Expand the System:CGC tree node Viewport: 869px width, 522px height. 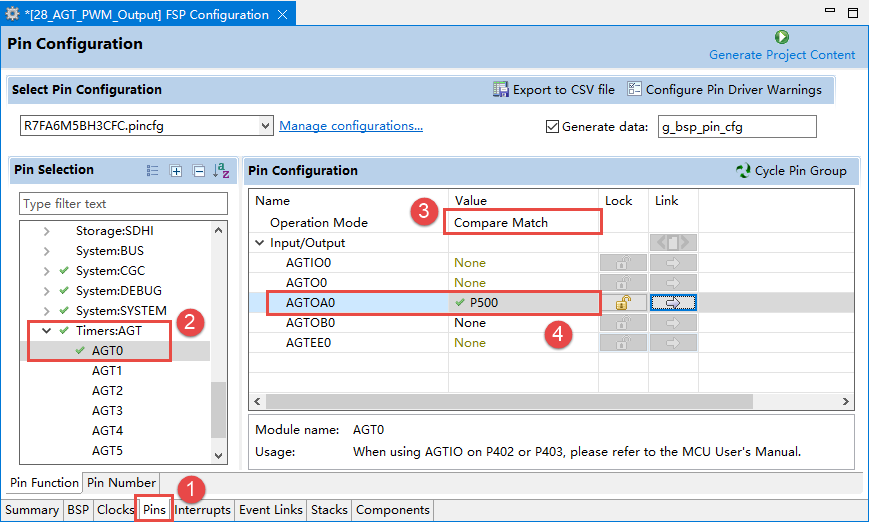click(x=47, y=271)
